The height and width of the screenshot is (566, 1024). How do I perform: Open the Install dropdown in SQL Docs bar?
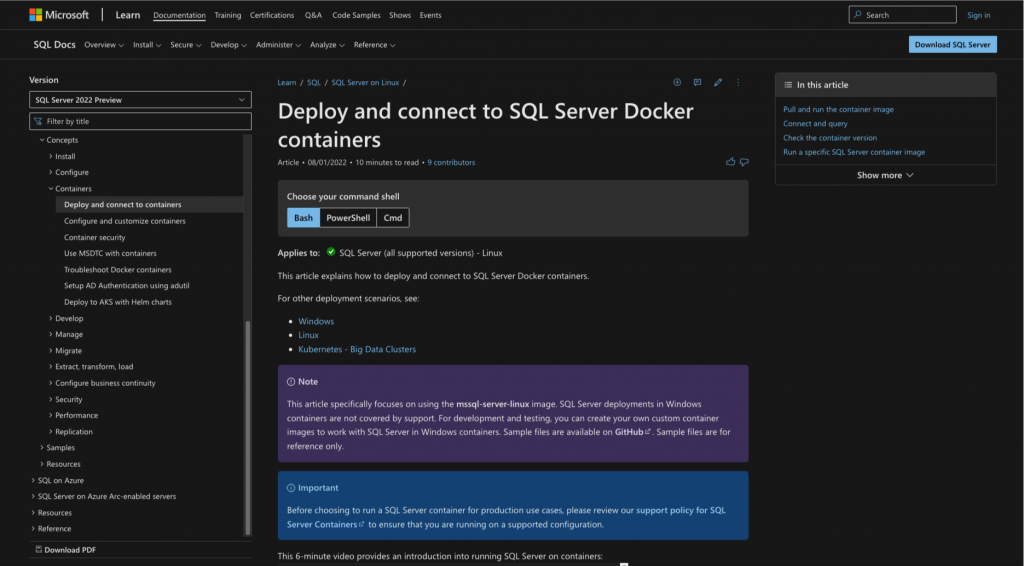[147, 45]
